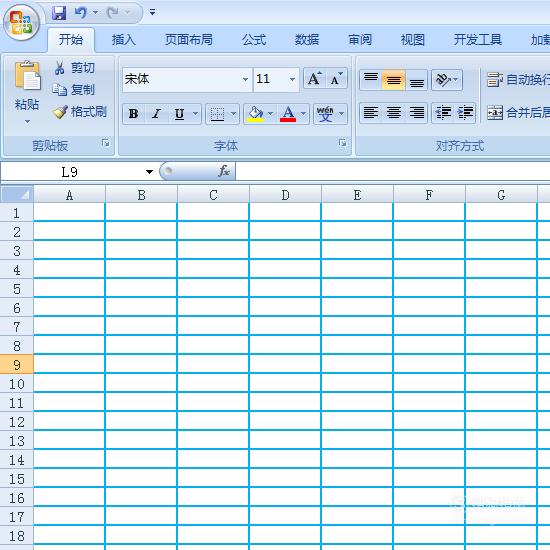
Task: Decrease the indent
Action: [x=443, y=113]
